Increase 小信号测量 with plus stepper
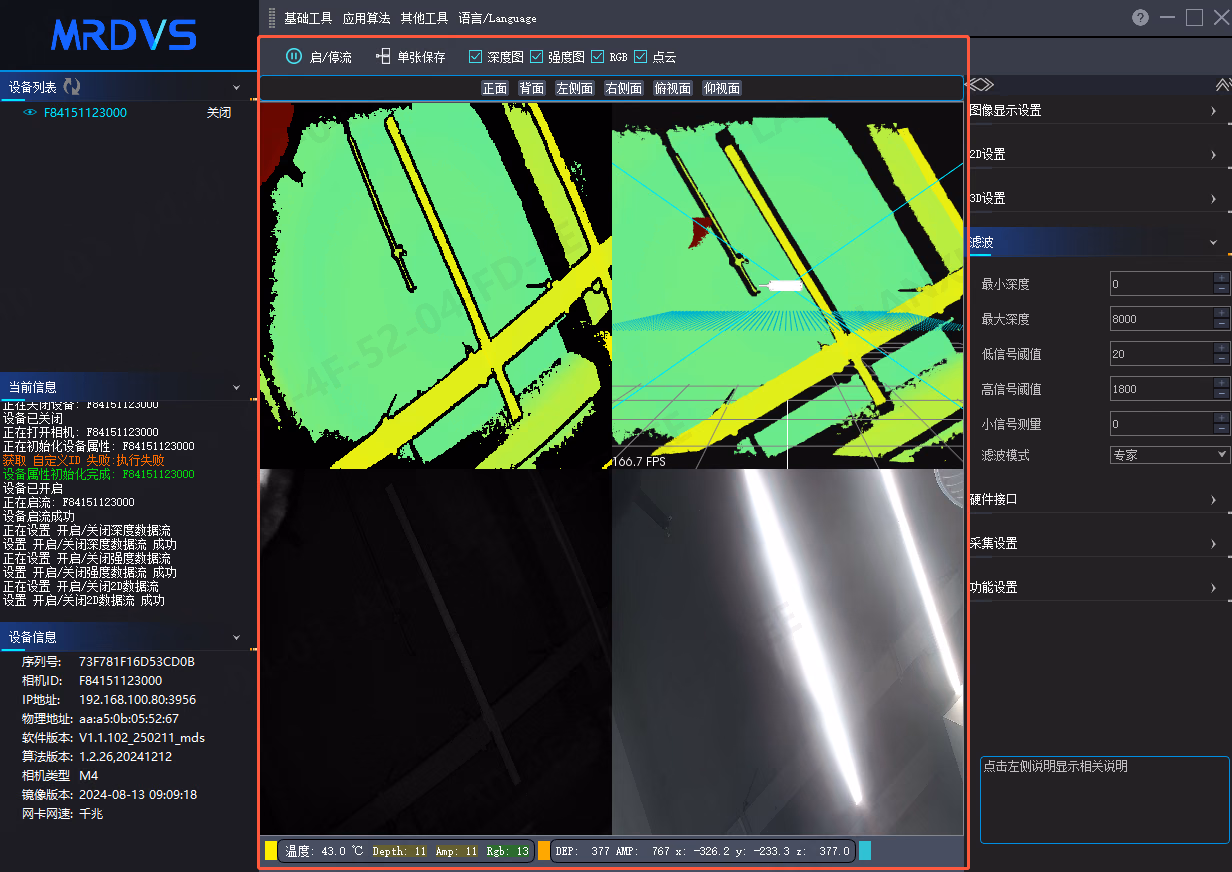Viewport: 1232px width, 872px height. [x=1221, y=418]
